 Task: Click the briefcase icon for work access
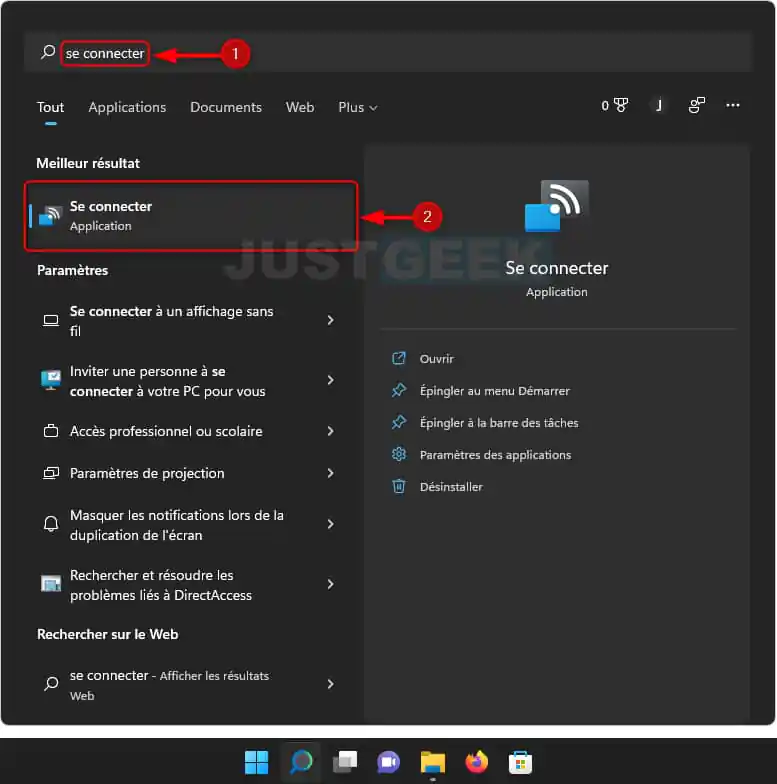tap(50, 430)
